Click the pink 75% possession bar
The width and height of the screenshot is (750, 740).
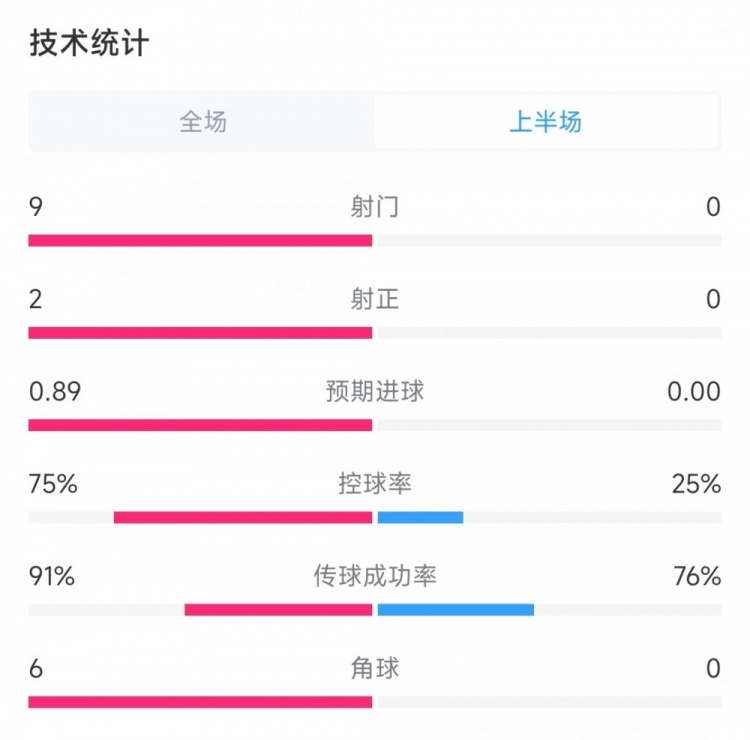coord(243,517)
